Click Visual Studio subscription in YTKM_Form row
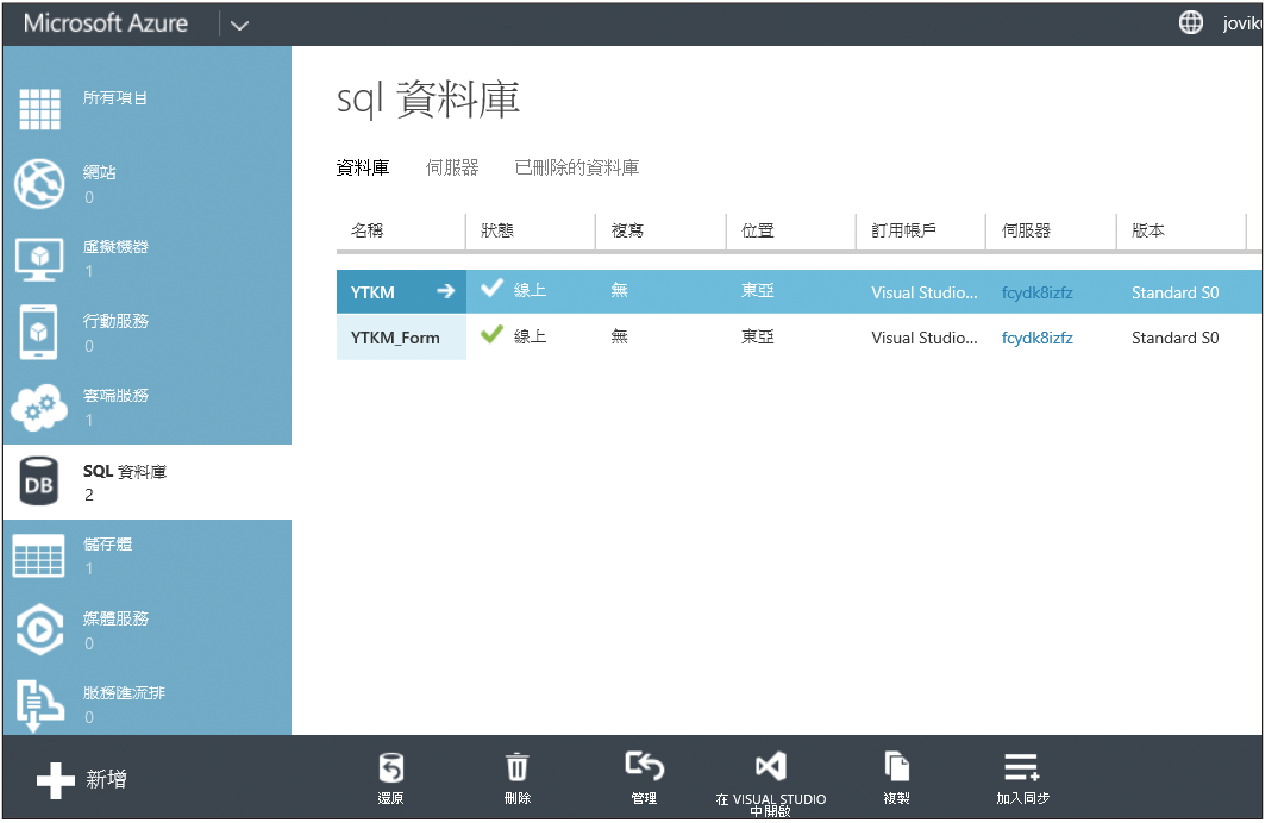The width and height of the screenshot is (1267, 823). click(x=924, y=338)
